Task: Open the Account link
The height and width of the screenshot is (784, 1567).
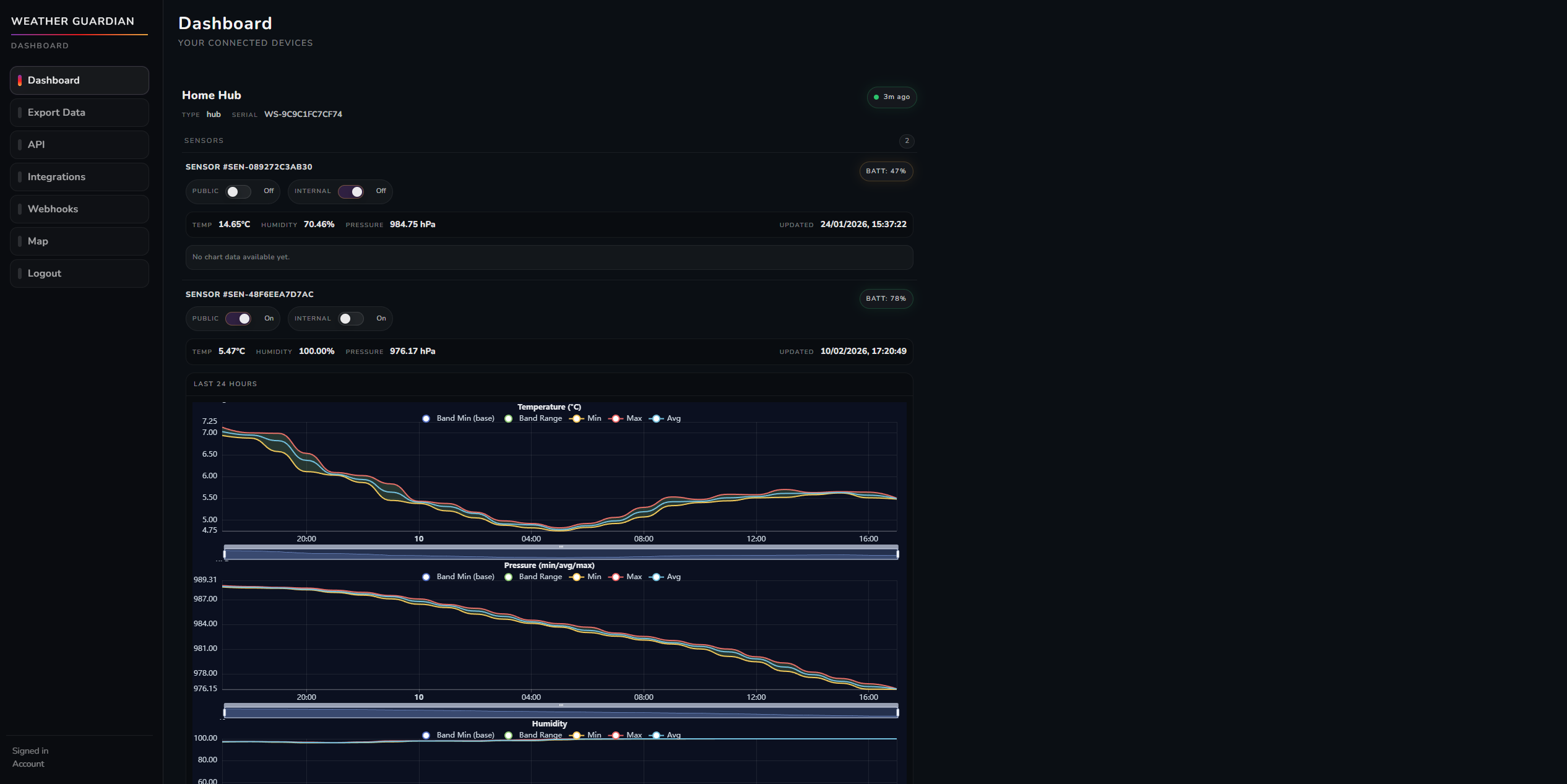Action: [28, 764]
